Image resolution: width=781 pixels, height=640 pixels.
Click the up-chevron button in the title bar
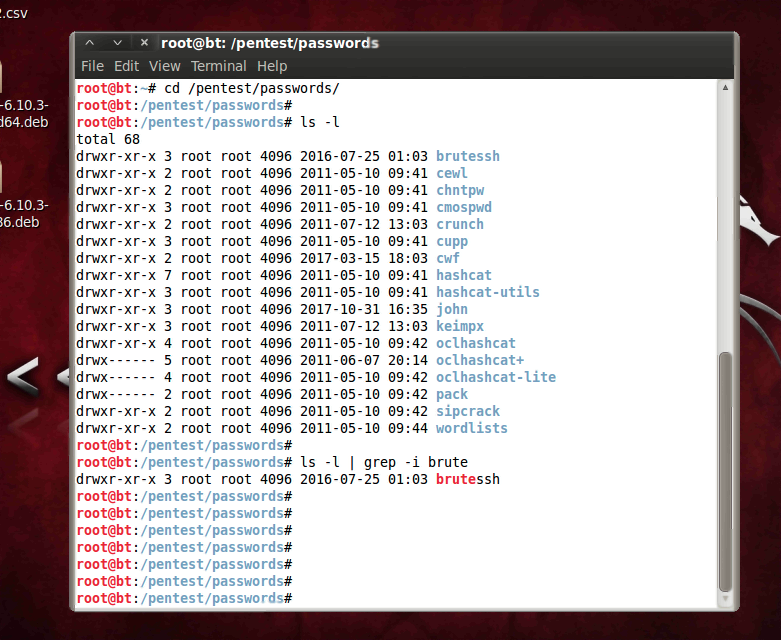(x=90, y=43)
